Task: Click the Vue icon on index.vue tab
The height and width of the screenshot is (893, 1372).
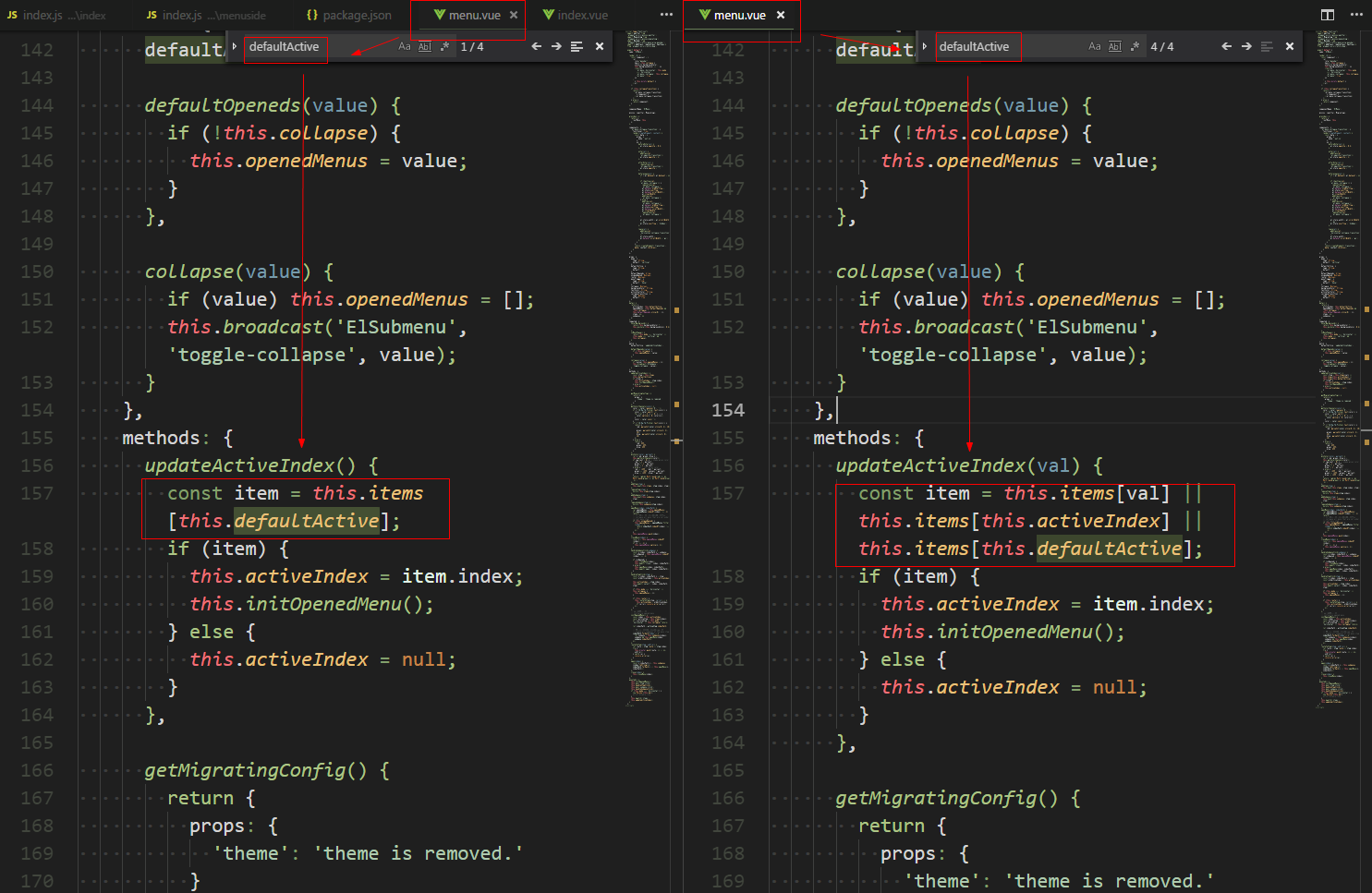Action: pos(548,15)
